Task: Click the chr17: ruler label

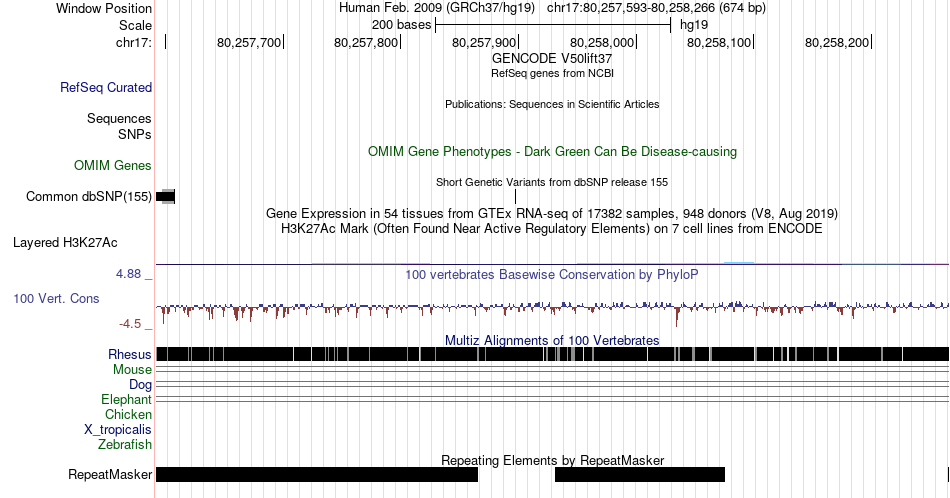Action: click(x=134, y=42)
